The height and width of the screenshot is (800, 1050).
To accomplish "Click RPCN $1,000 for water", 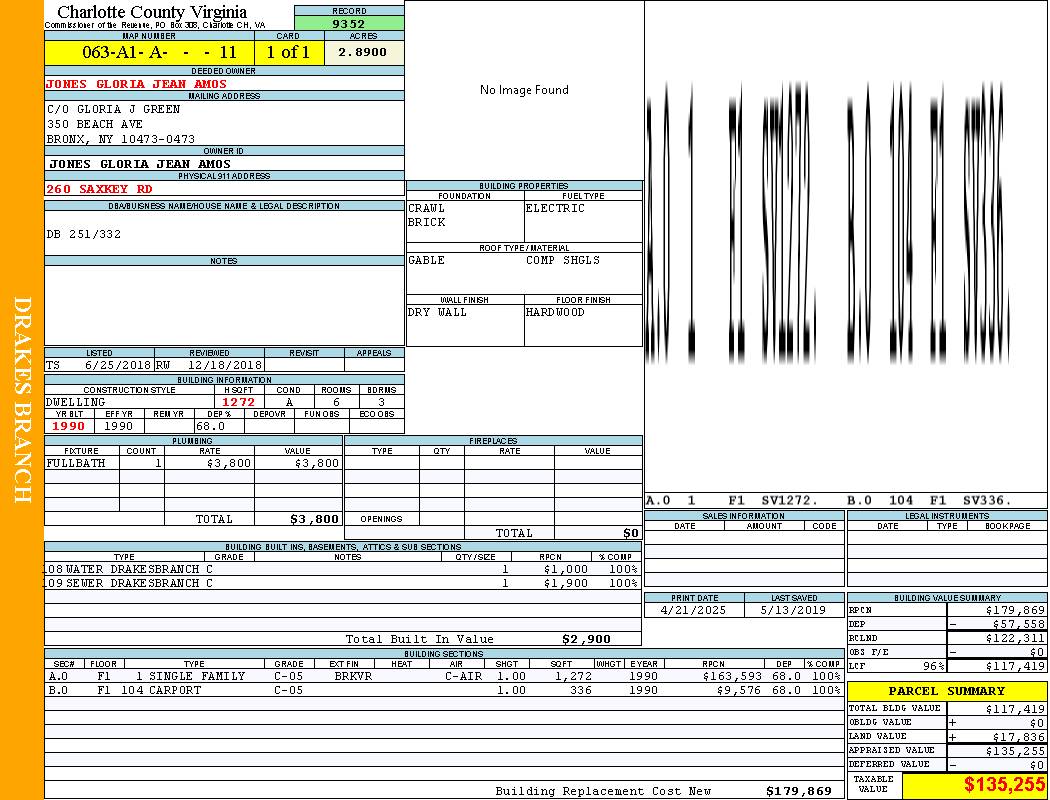I will (566, 569).
